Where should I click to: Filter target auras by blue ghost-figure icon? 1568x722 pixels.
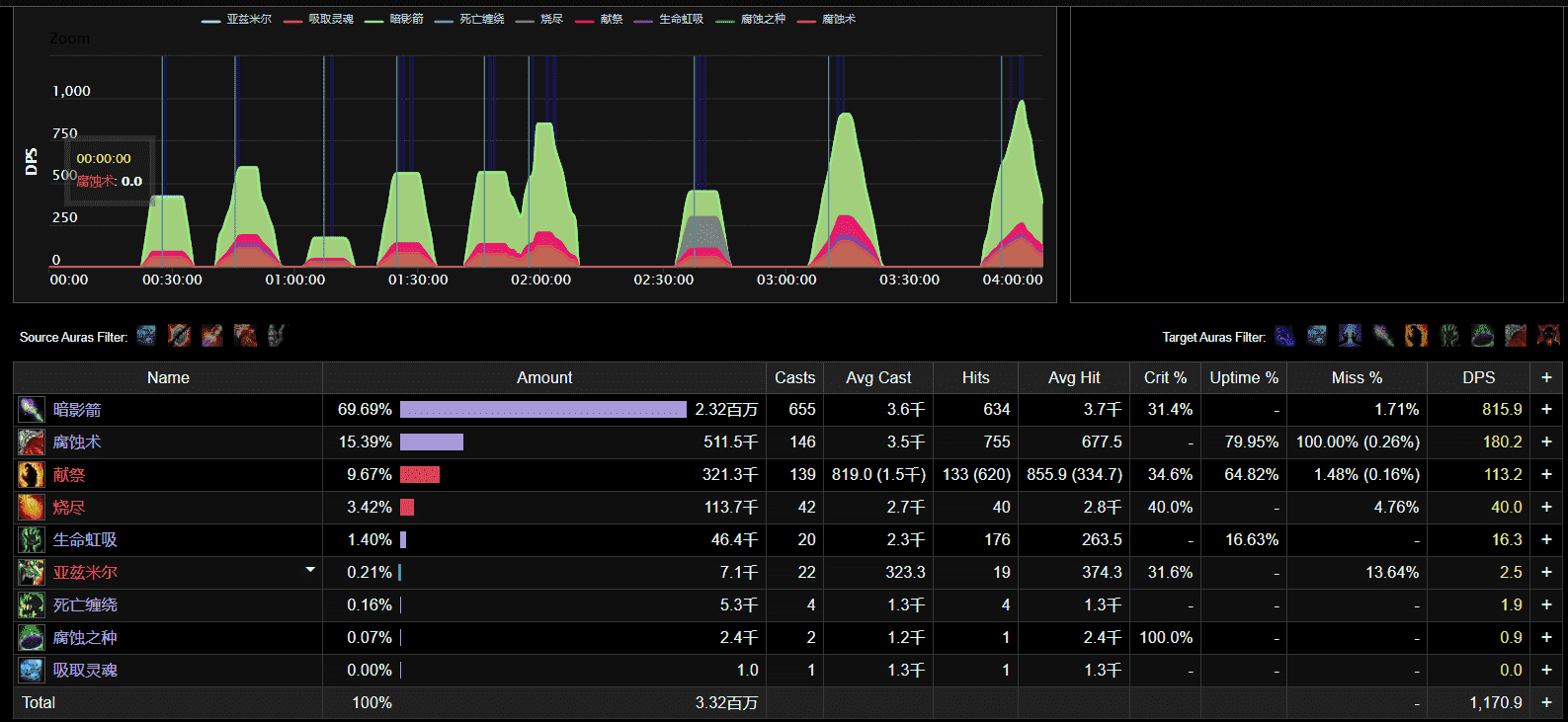point(1350,336)
